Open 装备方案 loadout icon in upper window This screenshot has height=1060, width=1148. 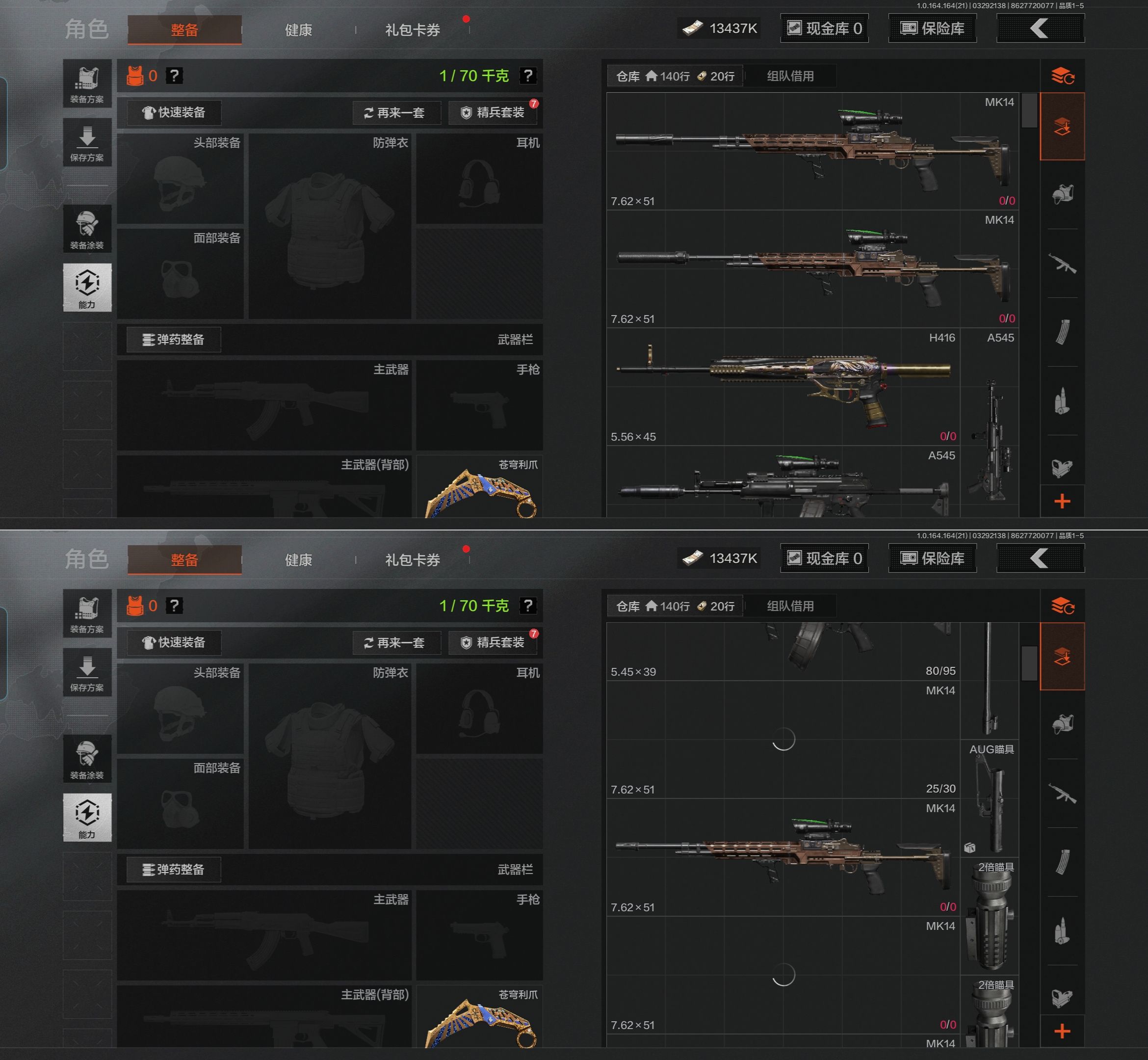tap(87, 84)
